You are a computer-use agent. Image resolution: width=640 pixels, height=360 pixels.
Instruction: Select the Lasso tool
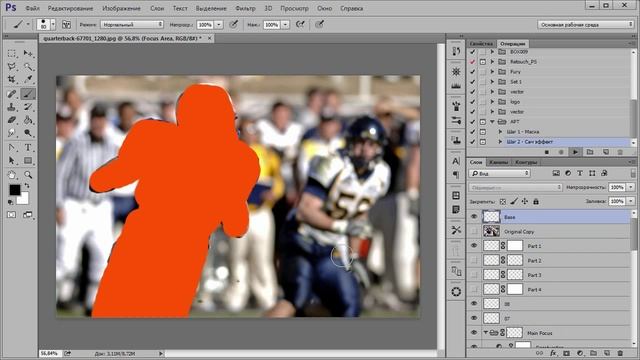click(12, 66)
